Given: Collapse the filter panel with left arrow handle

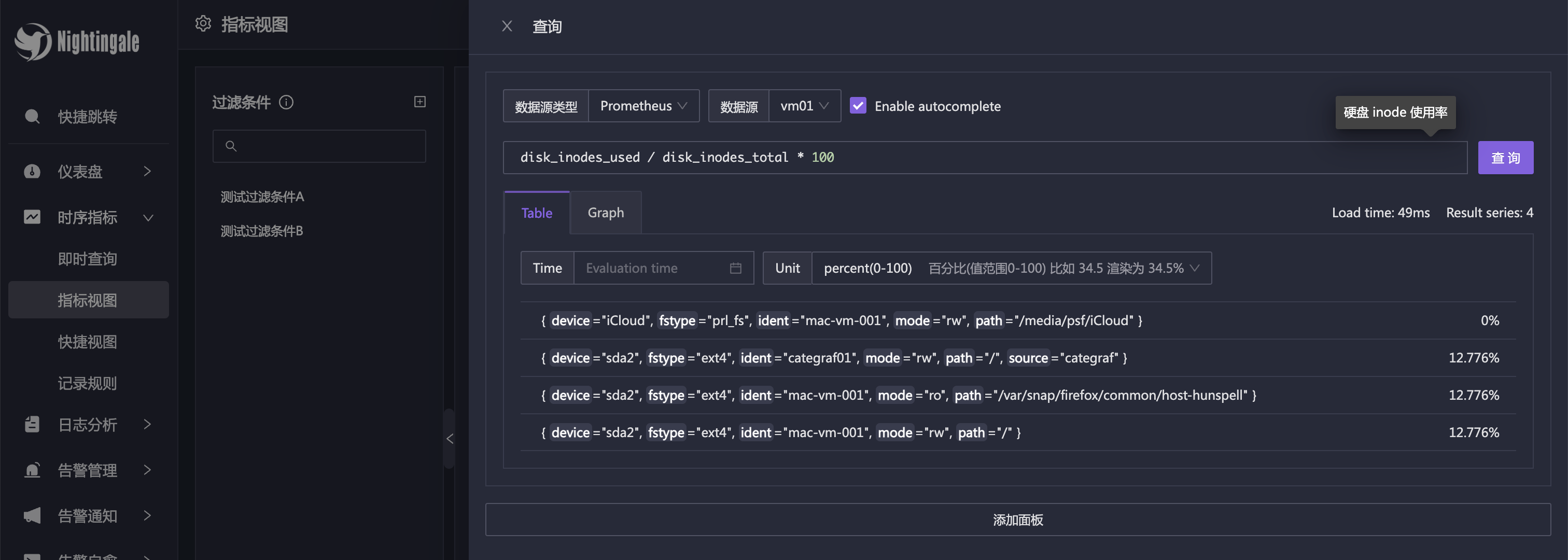Looking at the screenshot, I should tap(450, 438).
